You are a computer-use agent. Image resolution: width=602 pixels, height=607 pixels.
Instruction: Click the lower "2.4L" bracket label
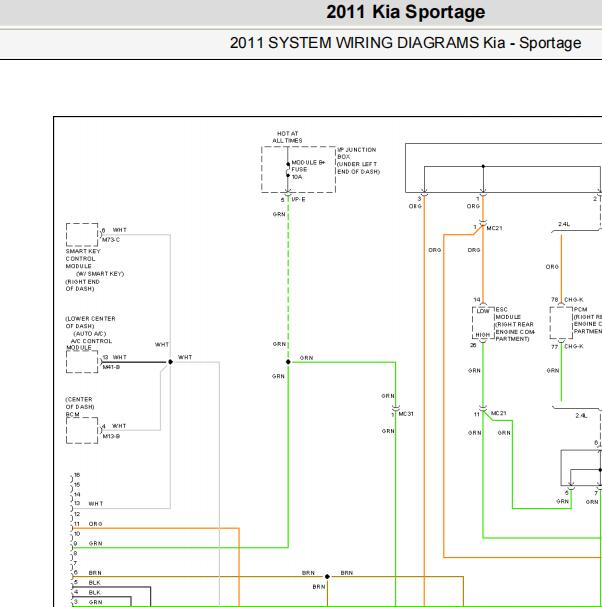pos(581,415)
